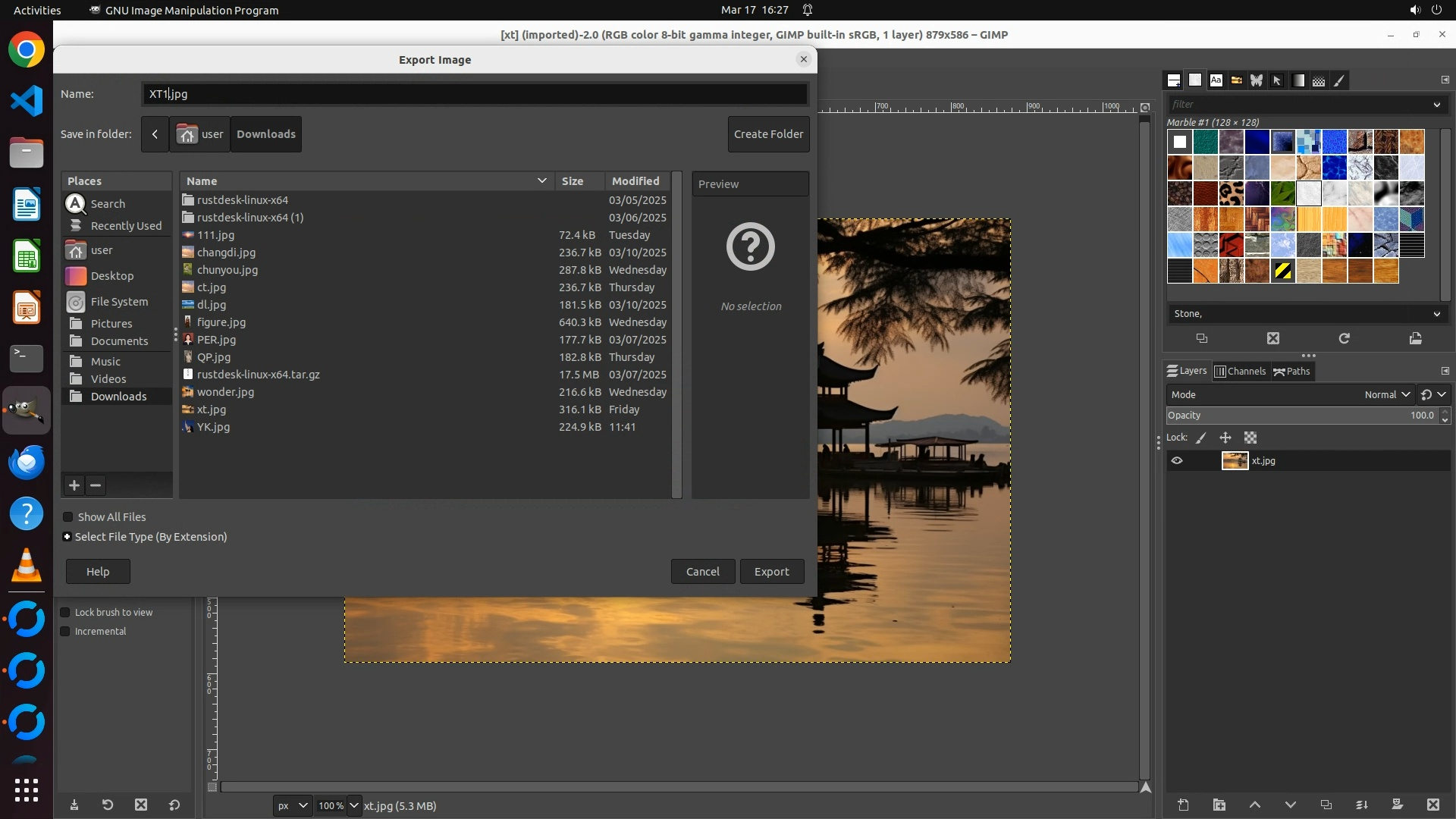Click the new layer group icon
This screenshot has width=1456, height=819.
(1219, 805)
